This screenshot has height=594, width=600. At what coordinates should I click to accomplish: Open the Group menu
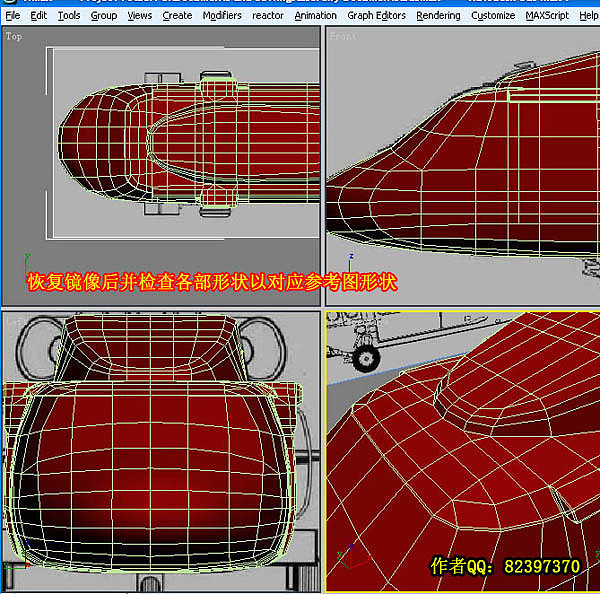point(104,16)
